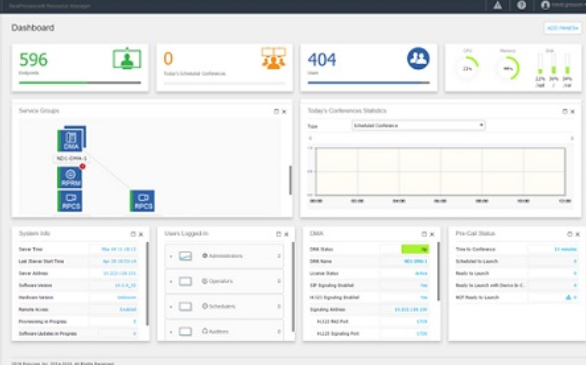Maximize the DMA panel

[x=424, y=234]
